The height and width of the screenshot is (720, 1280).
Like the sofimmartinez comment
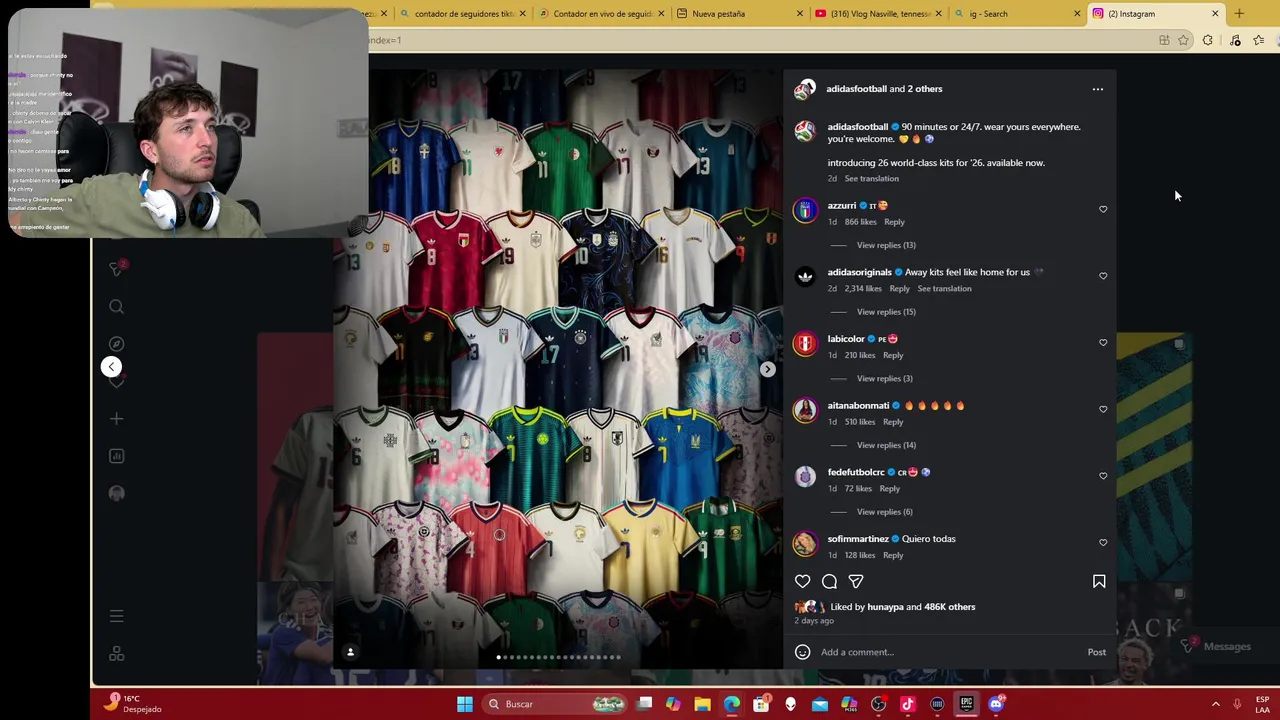click(1103, 542)
